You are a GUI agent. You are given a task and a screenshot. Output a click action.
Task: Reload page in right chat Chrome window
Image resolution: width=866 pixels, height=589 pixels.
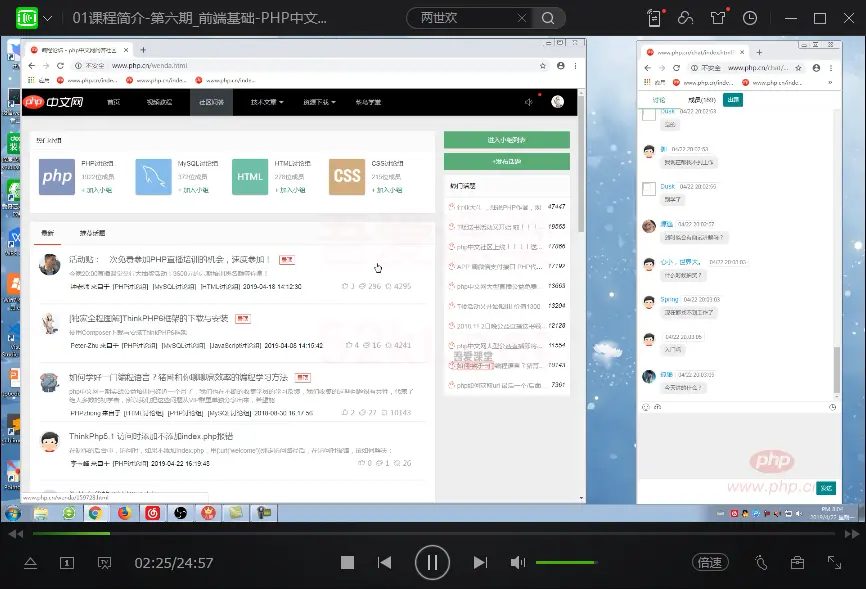point(676,68)
